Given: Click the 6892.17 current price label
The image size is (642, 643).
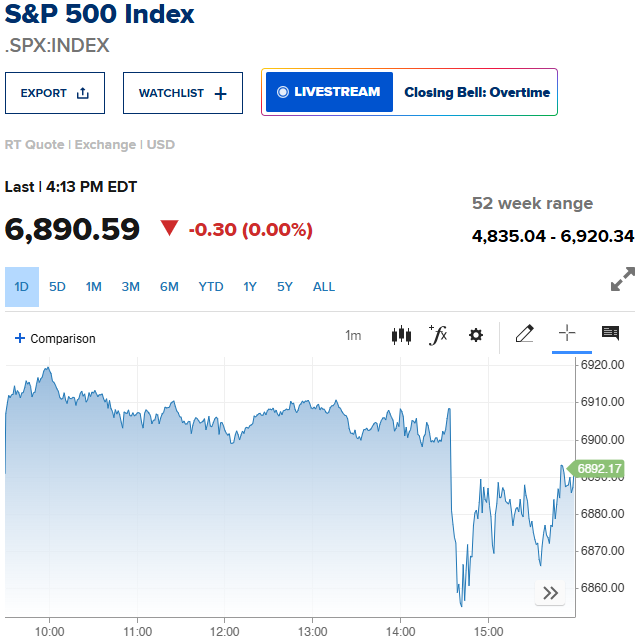Looking at the screenshot, I should point(599,468).
